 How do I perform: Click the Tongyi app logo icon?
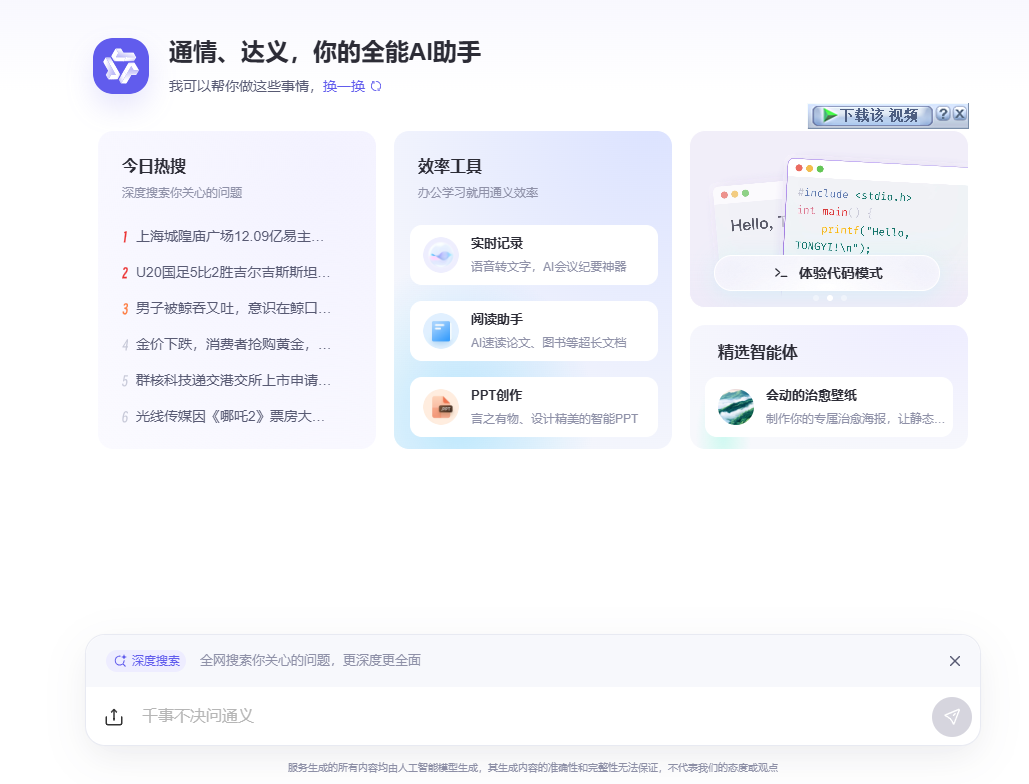tap(121, 66)
